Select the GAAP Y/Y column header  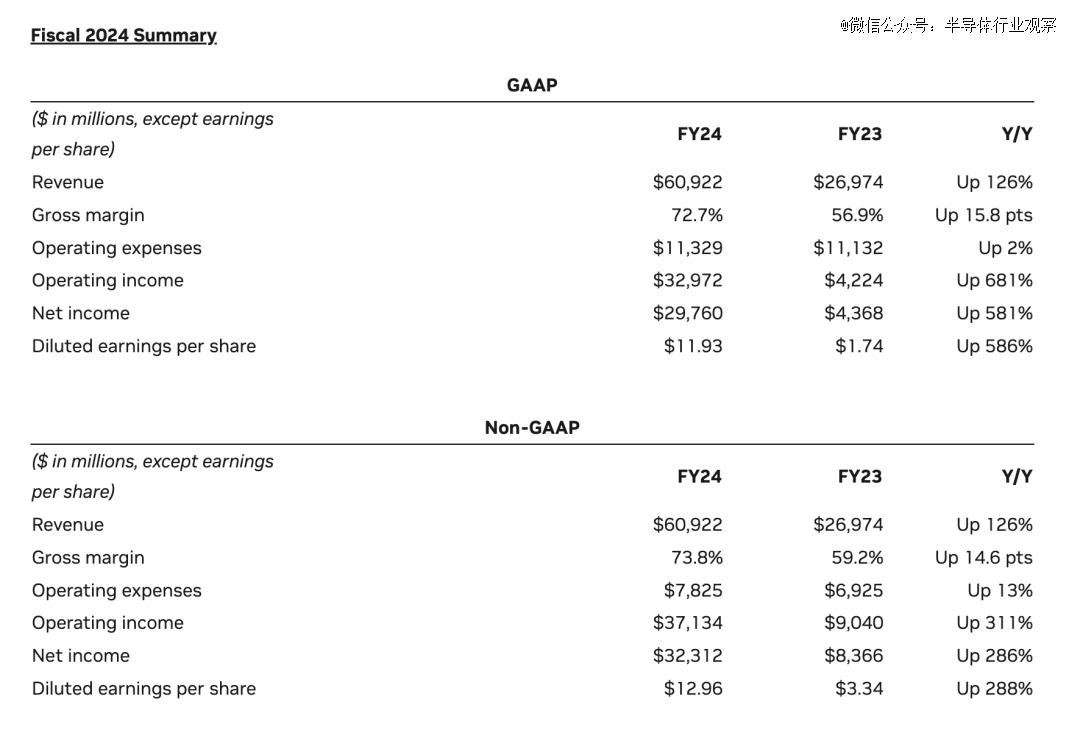pyautogui.click(x=1017, y=134)
